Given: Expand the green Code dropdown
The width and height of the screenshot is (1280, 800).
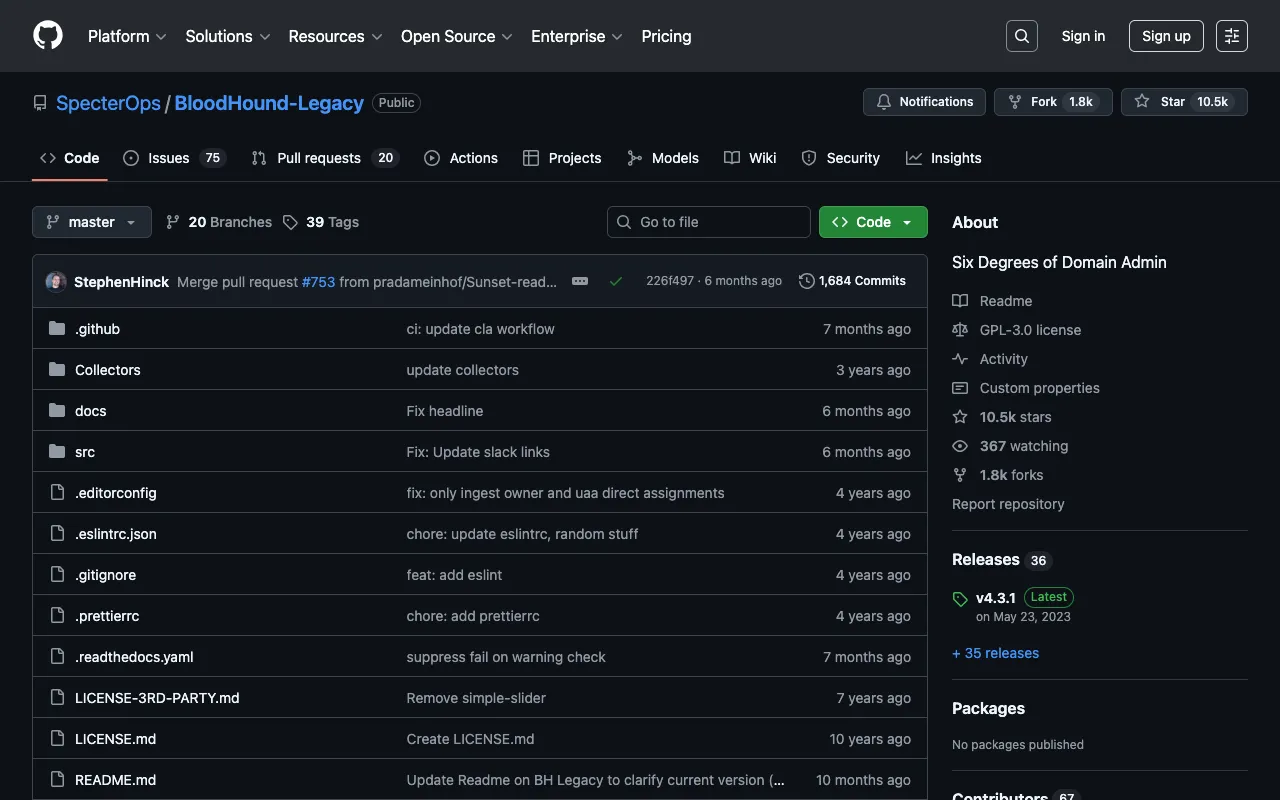Looking at the screenshot, I should [872, 221].
